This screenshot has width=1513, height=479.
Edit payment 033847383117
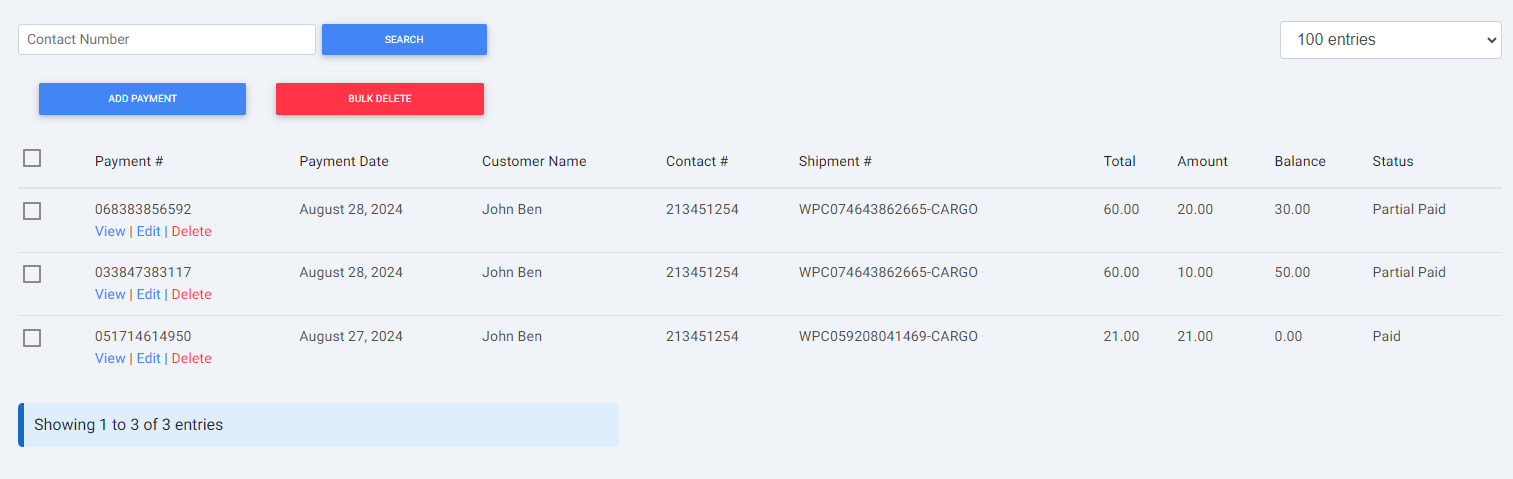click(148, 294)
